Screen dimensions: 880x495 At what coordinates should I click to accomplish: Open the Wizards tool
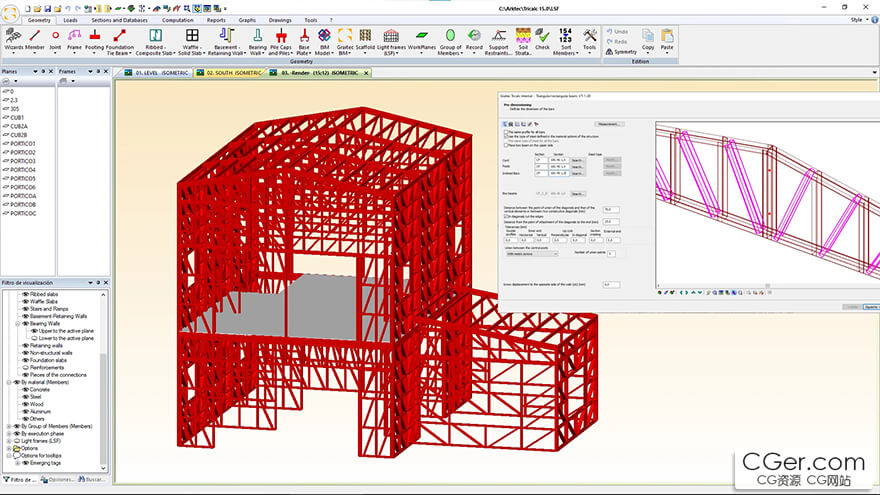[13, 40]
